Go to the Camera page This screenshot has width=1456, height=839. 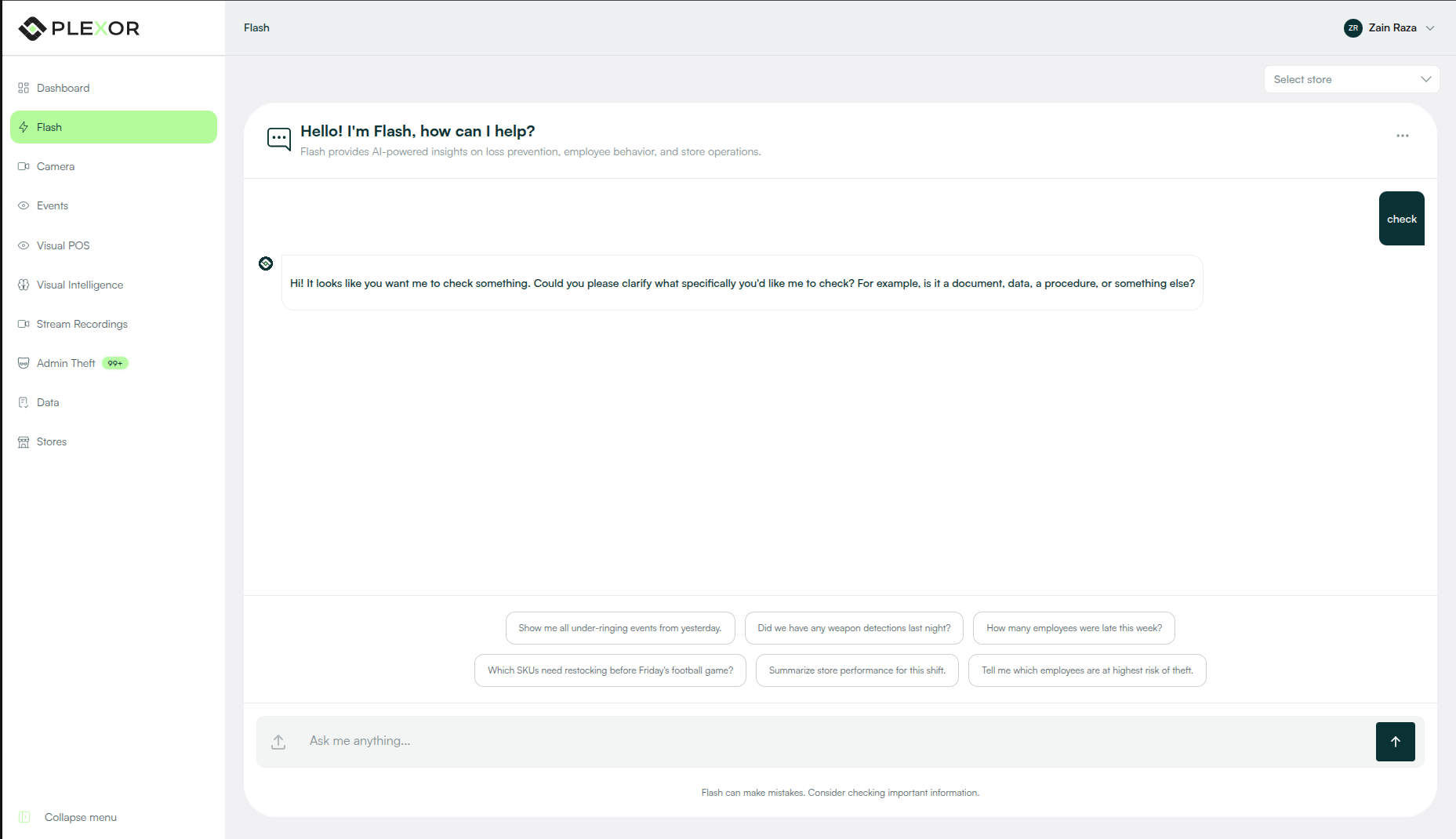[x=114, y=166]
